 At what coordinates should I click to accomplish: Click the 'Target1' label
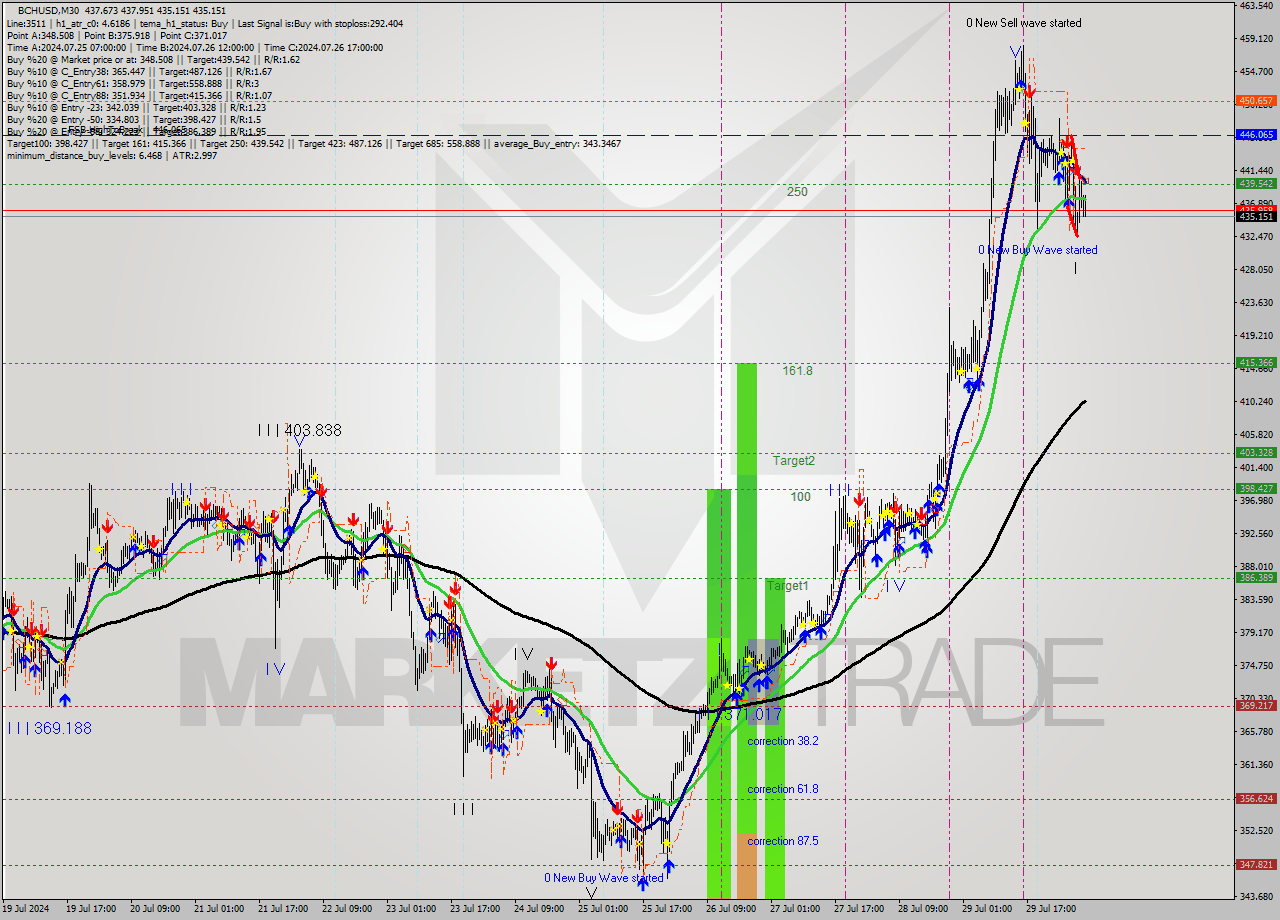pyautogui.click(x=788, y=586)
